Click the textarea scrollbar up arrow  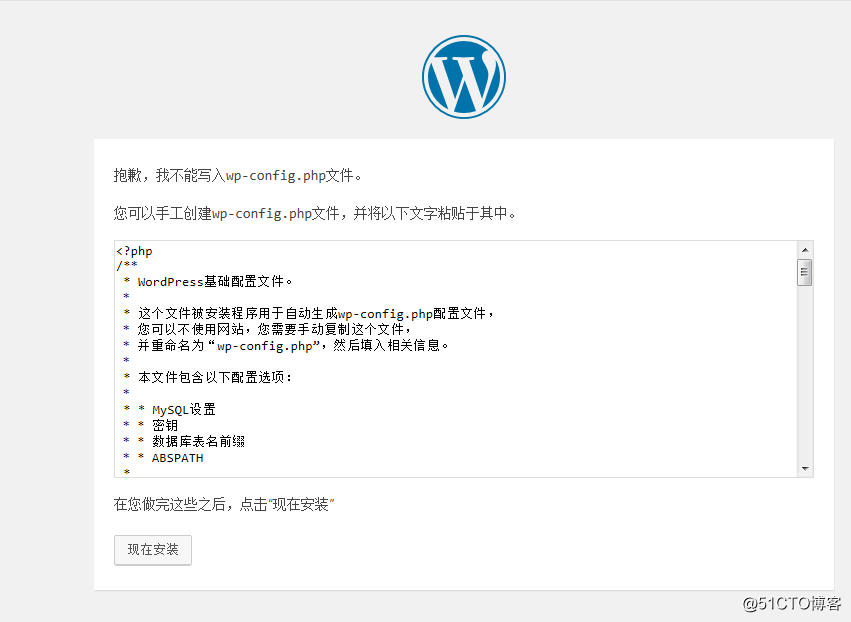tap(805, 250)
